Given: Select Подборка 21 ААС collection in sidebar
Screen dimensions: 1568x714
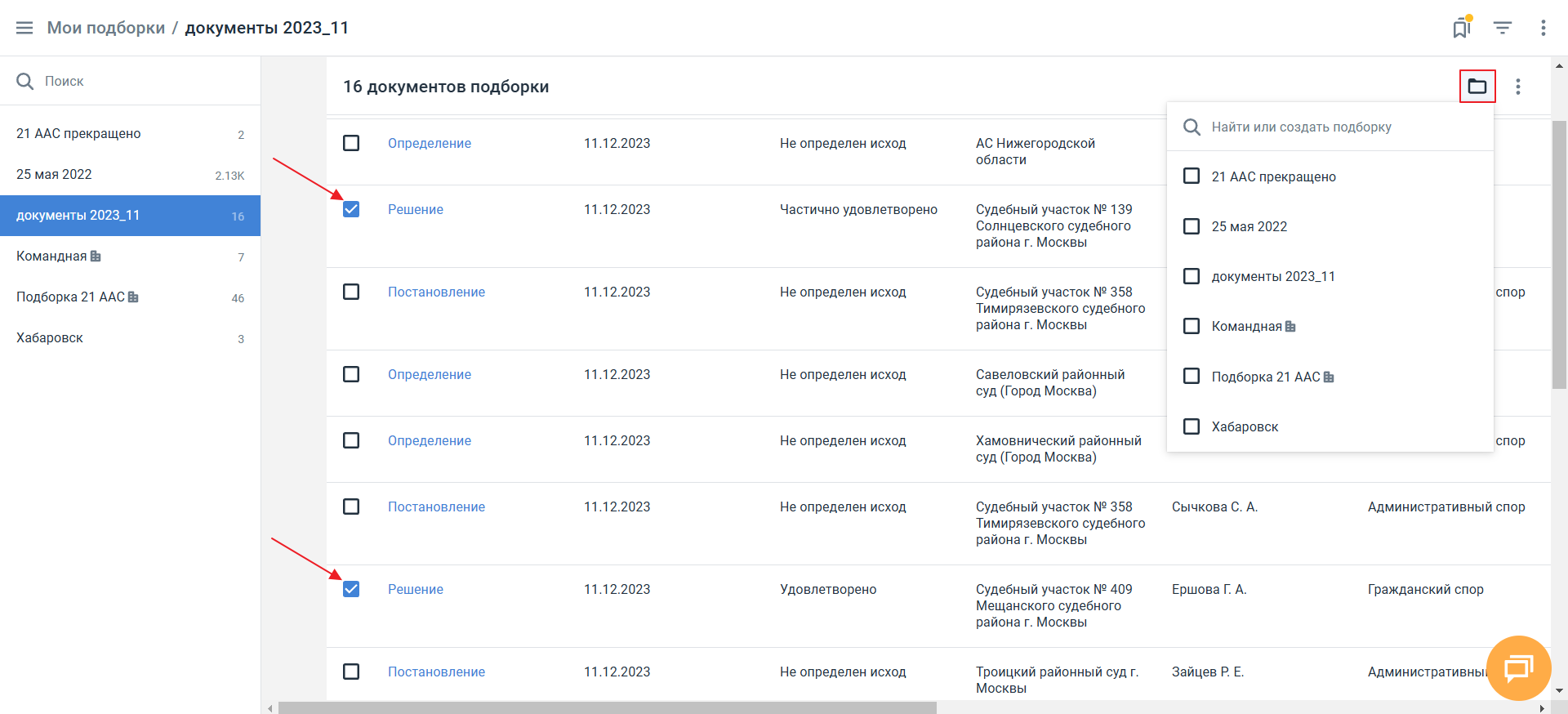Looking at the screenshot, I should pos(130,297).
